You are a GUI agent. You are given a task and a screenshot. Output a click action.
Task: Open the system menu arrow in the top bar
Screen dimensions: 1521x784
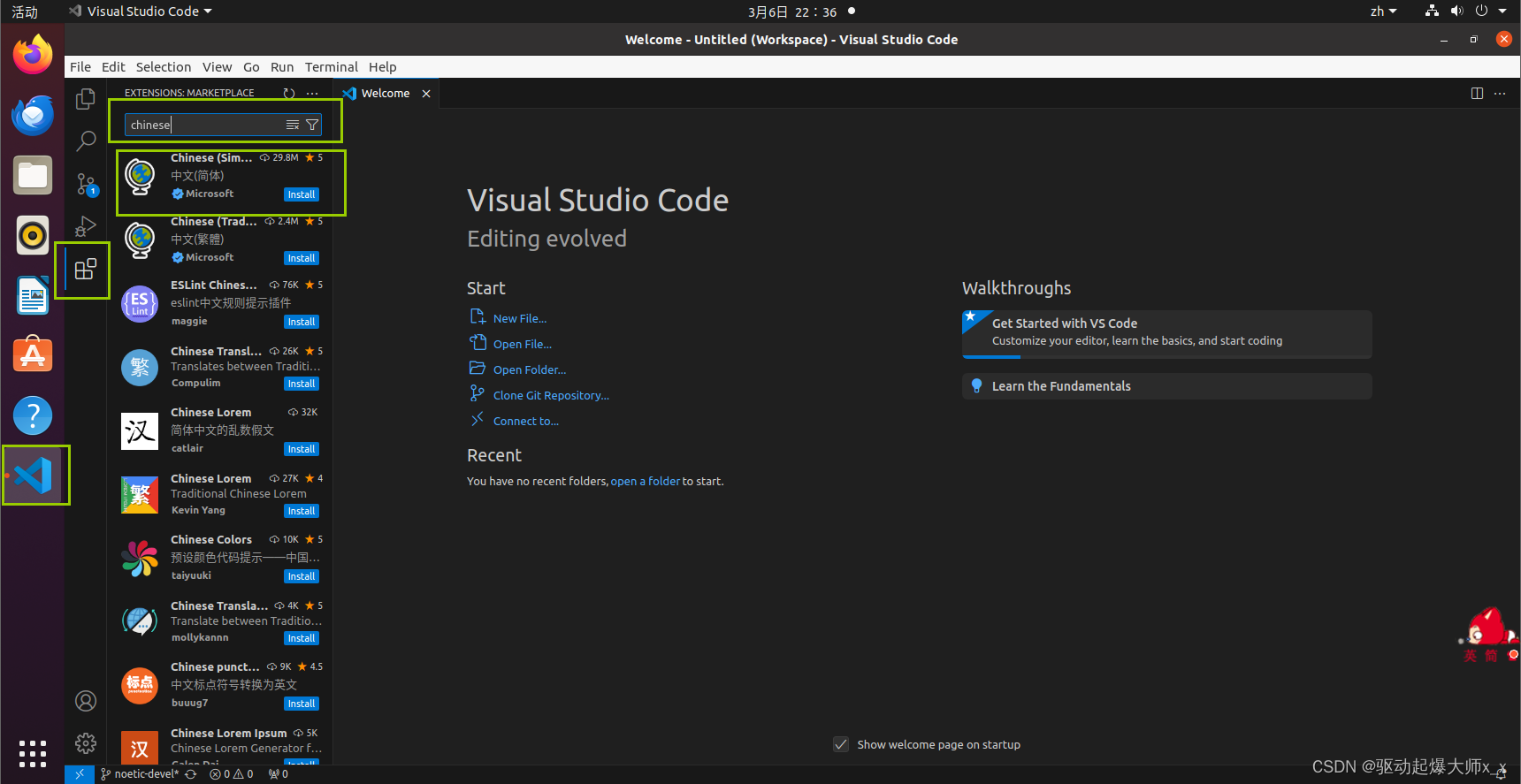coord(1502,11)
